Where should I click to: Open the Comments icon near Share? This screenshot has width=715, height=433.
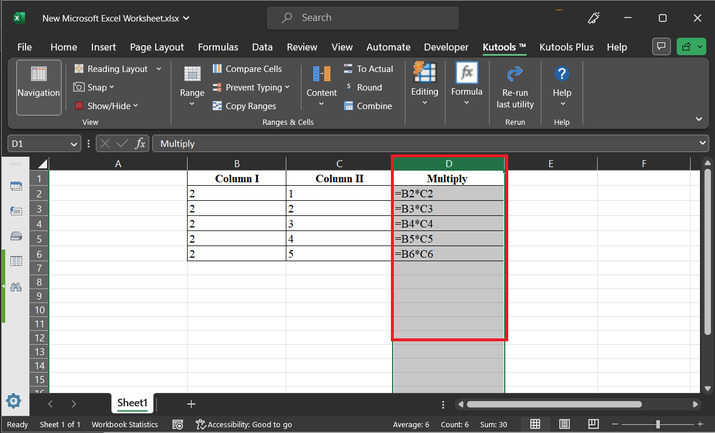tap(661, 46)
